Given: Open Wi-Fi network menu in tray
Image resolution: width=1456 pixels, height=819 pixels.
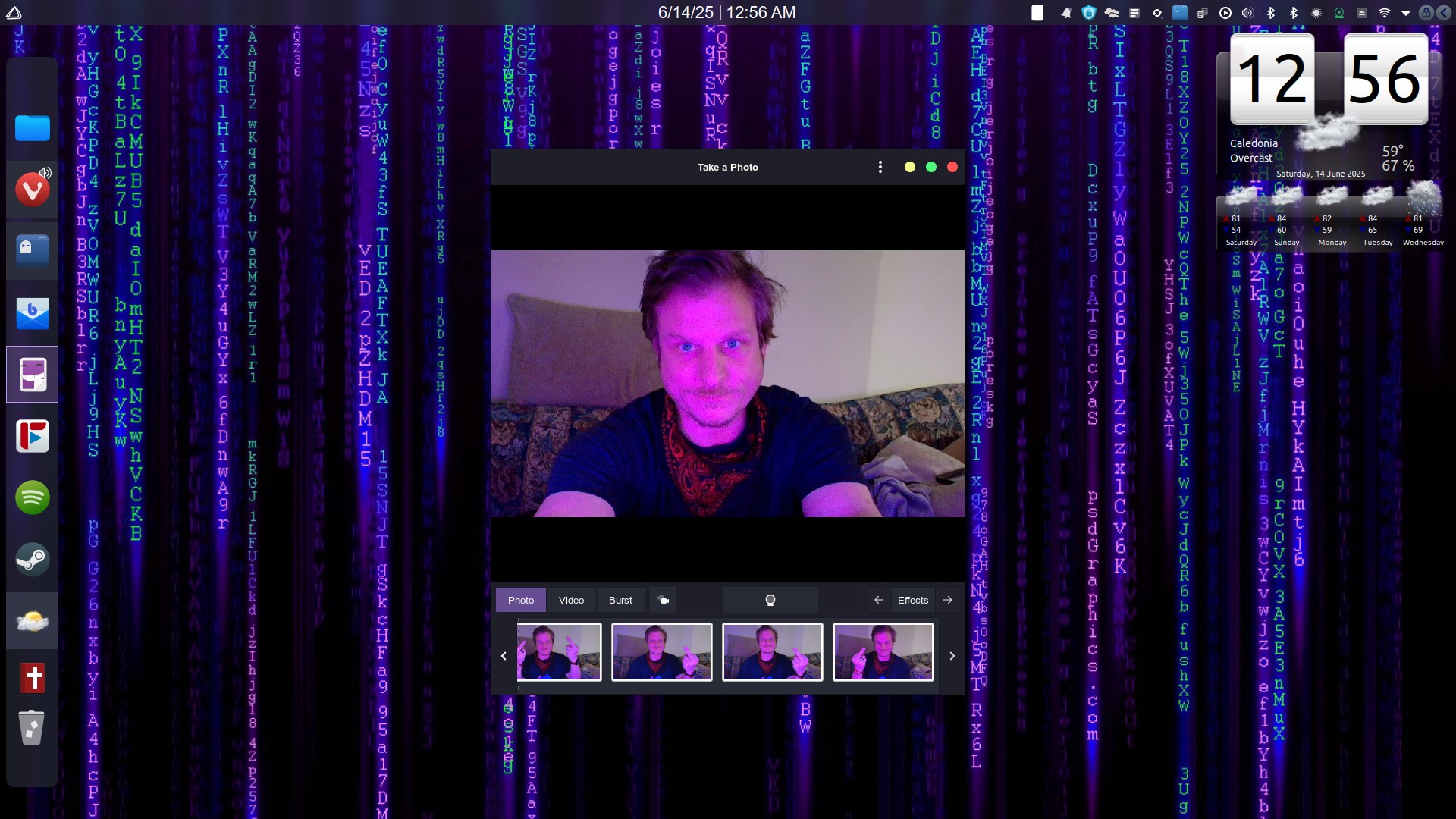Looking at the screenshot, I should pyautogui.click(x=1385, y=13).
